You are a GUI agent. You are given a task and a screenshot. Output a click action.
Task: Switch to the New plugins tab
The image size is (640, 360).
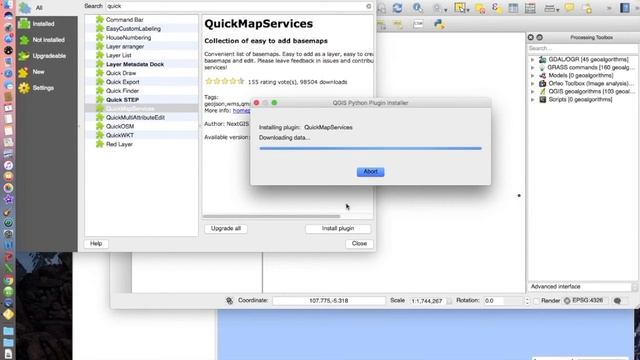(x=47, y=72)
